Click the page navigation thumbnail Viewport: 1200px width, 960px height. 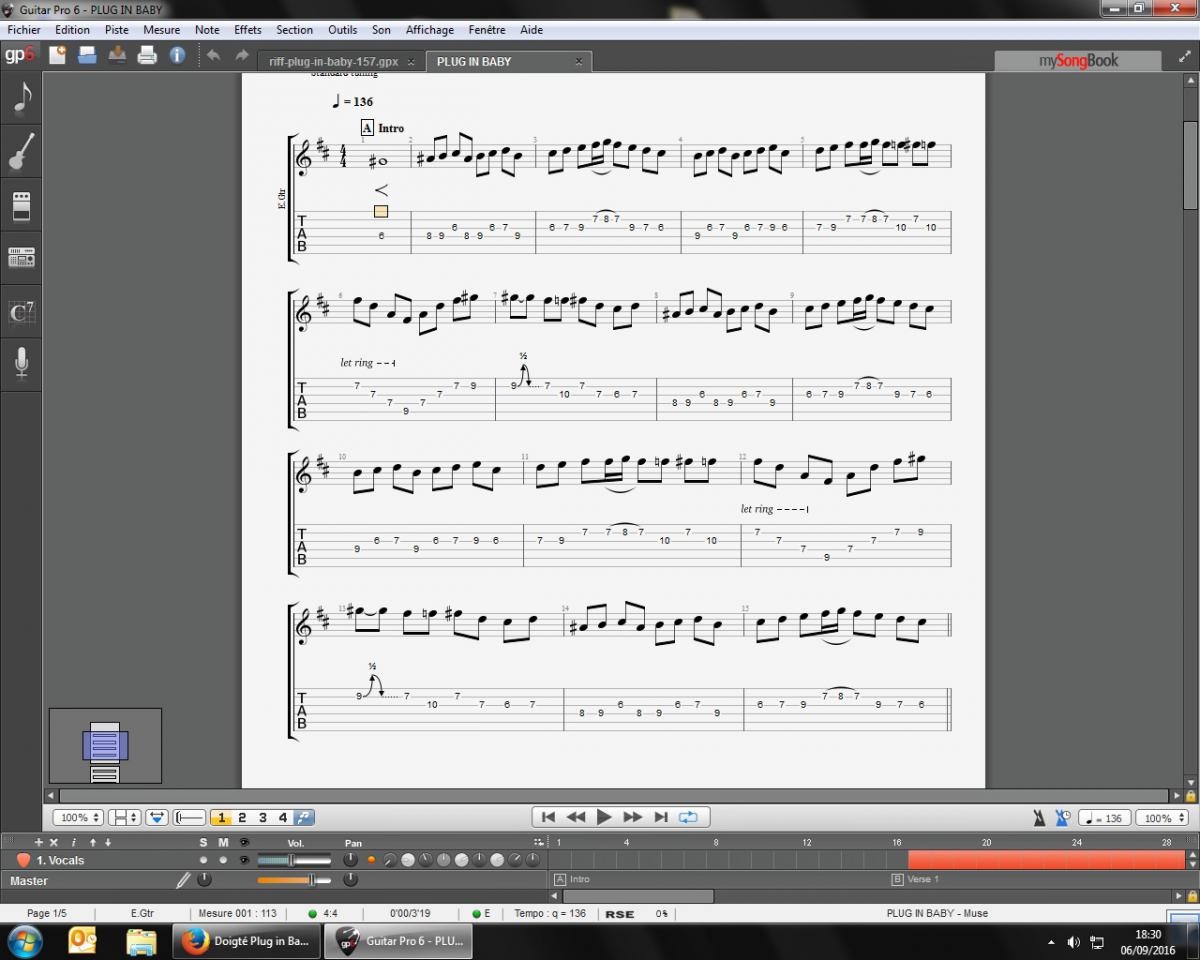[105, 746]
